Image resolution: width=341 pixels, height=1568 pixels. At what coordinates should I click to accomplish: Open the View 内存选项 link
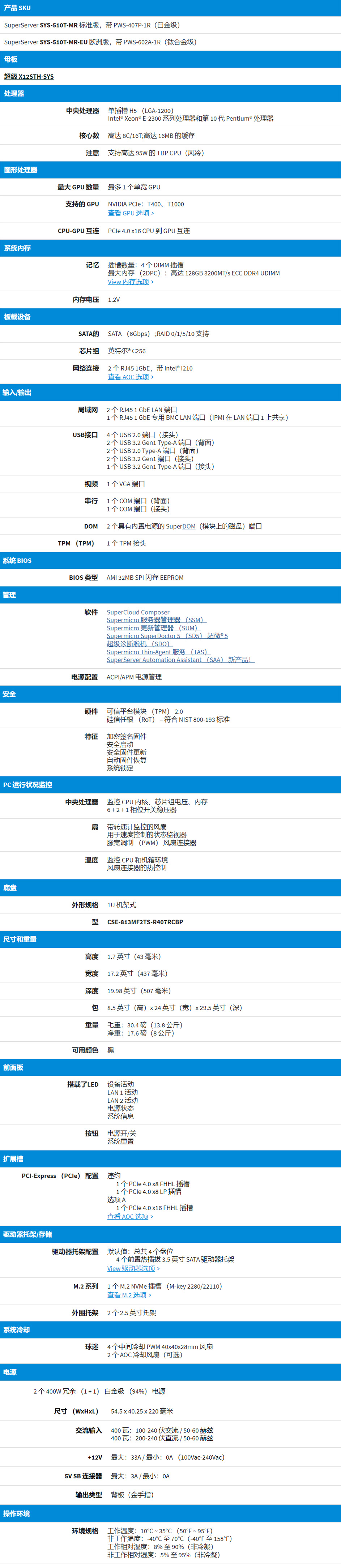tap(128, 282)
